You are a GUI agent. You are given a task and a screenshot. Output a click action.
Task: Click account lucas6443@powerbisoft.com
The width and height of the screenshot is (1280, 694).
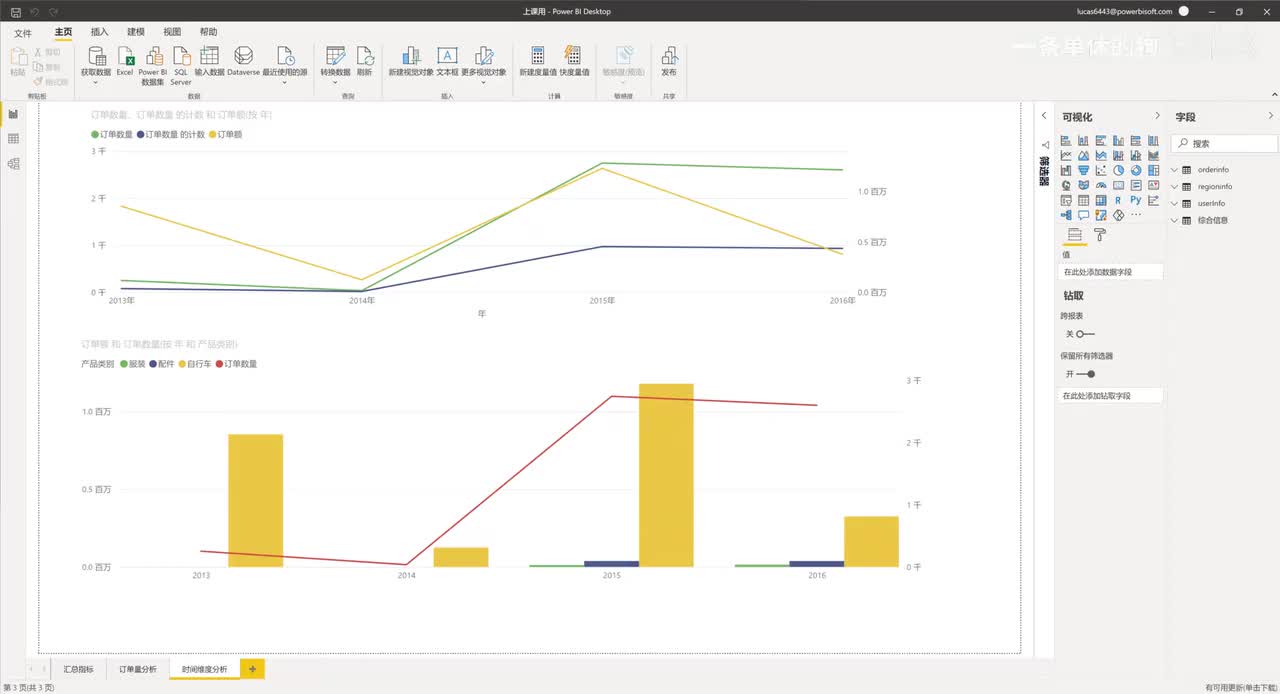[x=1123, y=11]
